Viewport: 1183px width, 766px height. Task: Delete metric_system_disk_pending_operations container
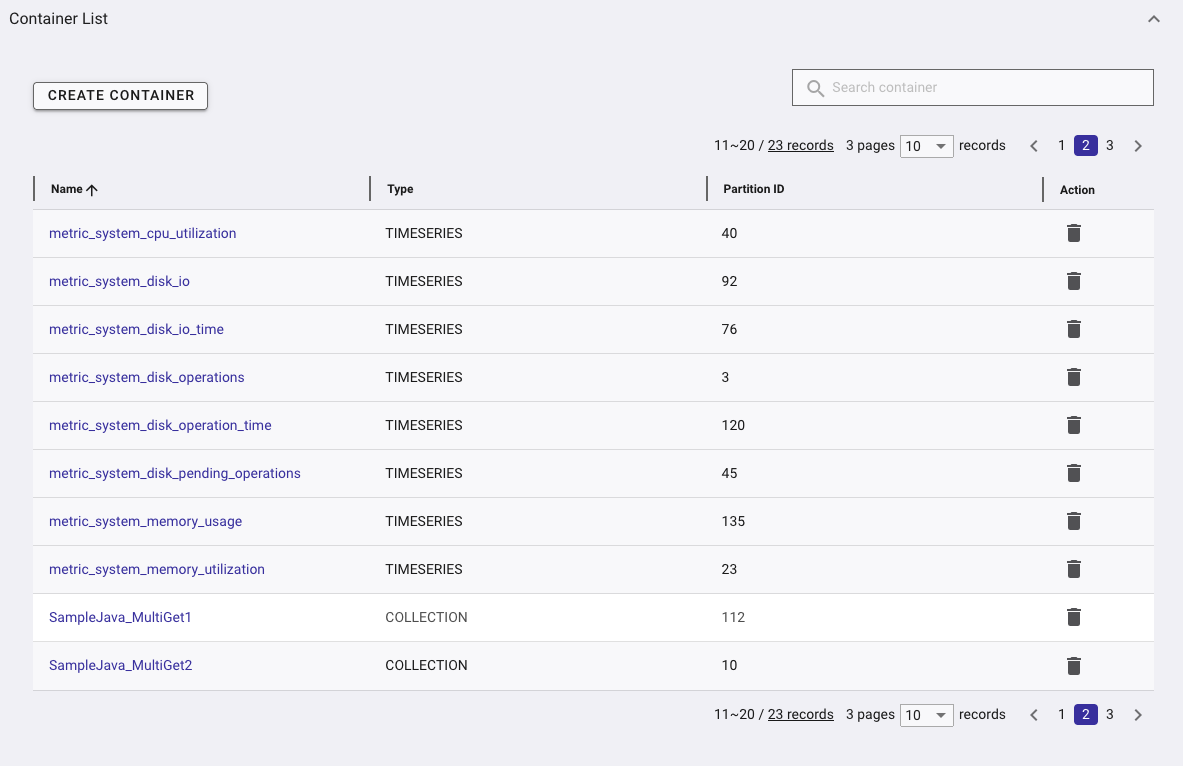[1074, 473]
